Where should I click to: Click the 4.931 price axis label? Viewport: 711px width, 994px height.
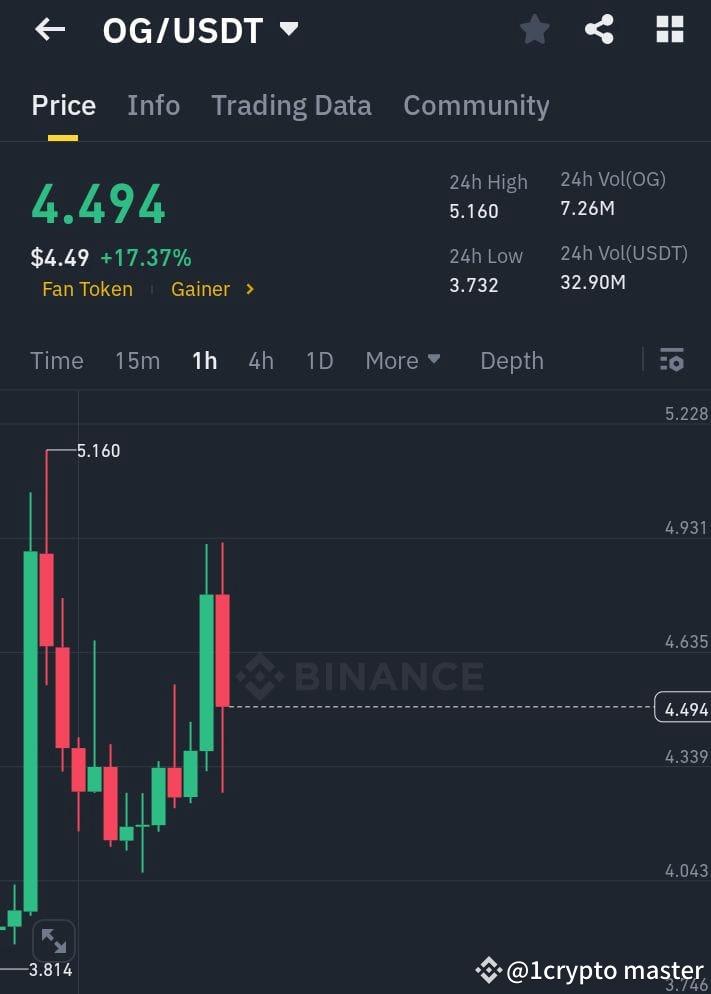click(x=686, y=527)
